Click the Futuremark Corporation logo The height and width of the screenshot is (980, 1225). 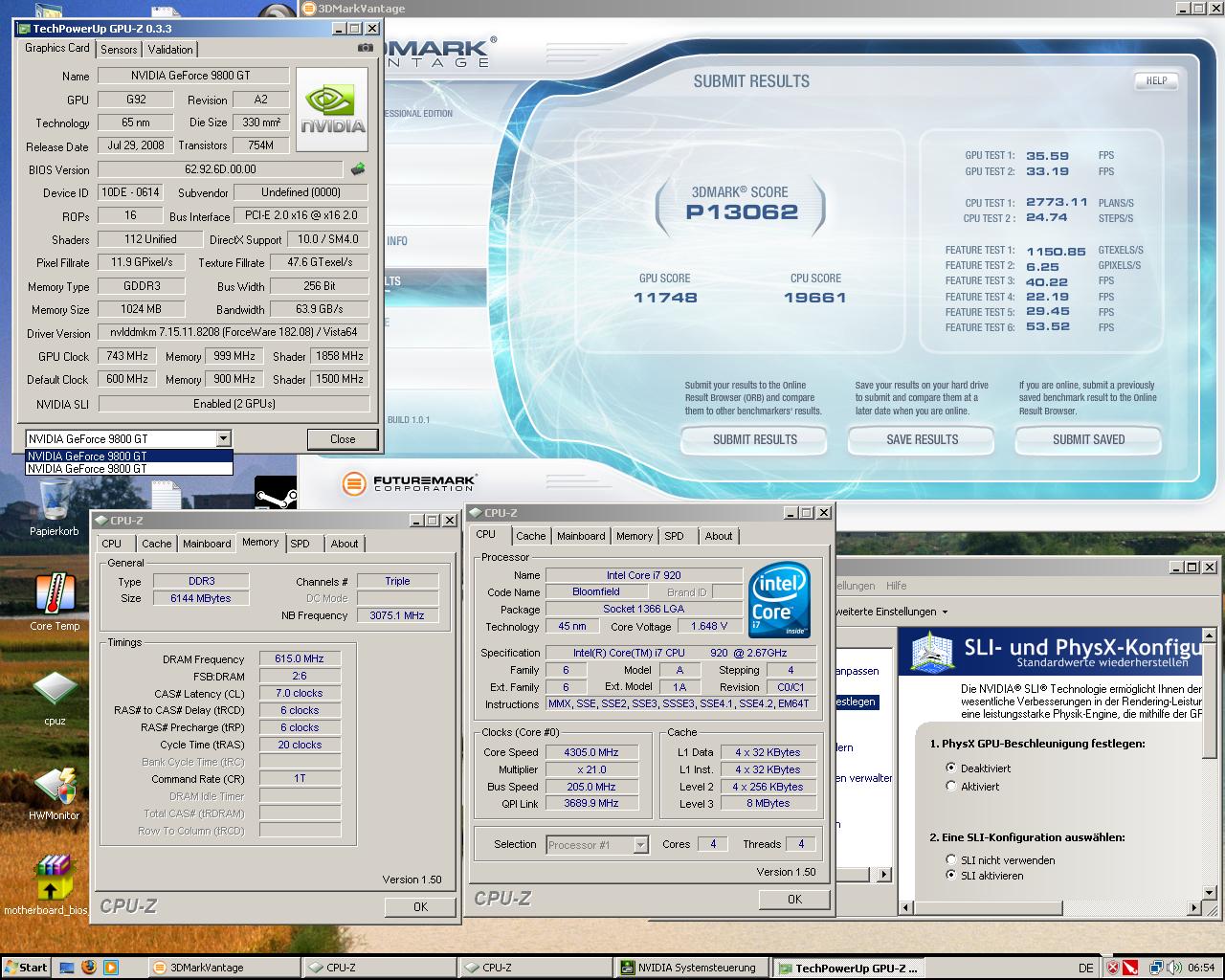pyautogui.click(x=409, y=483)
